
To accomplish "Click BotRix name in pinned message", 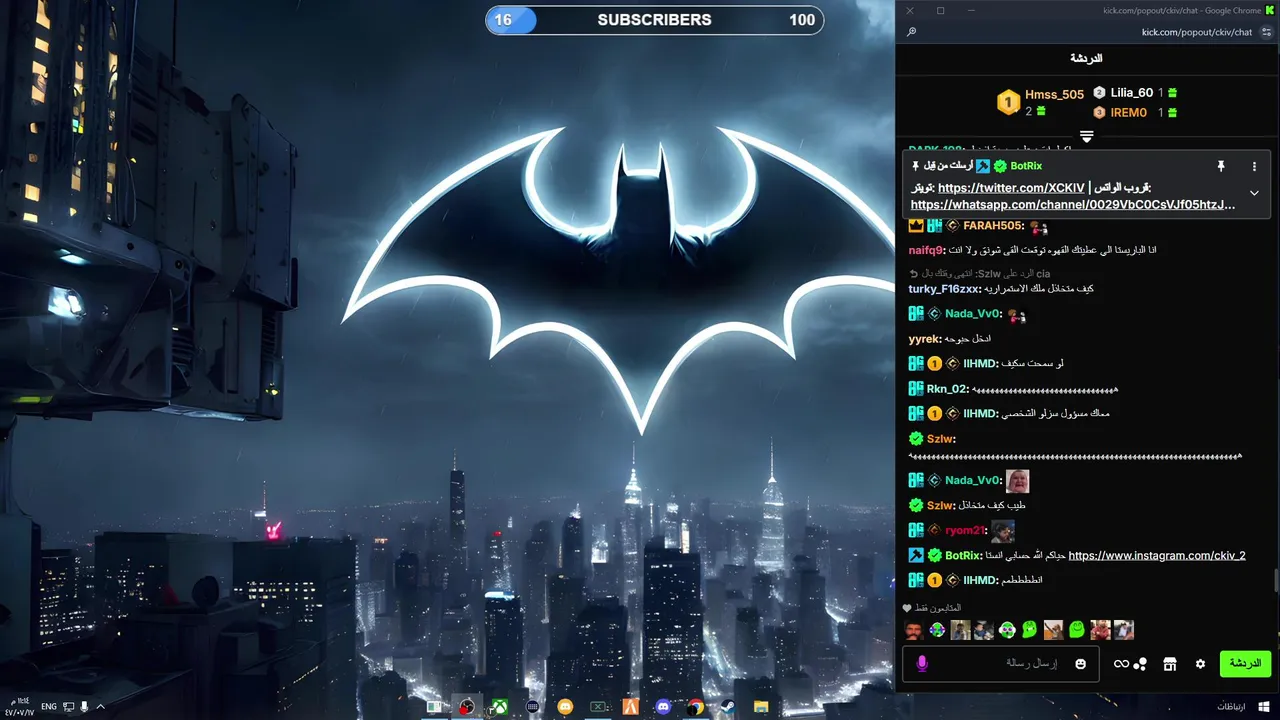I will coord(1026,166).
